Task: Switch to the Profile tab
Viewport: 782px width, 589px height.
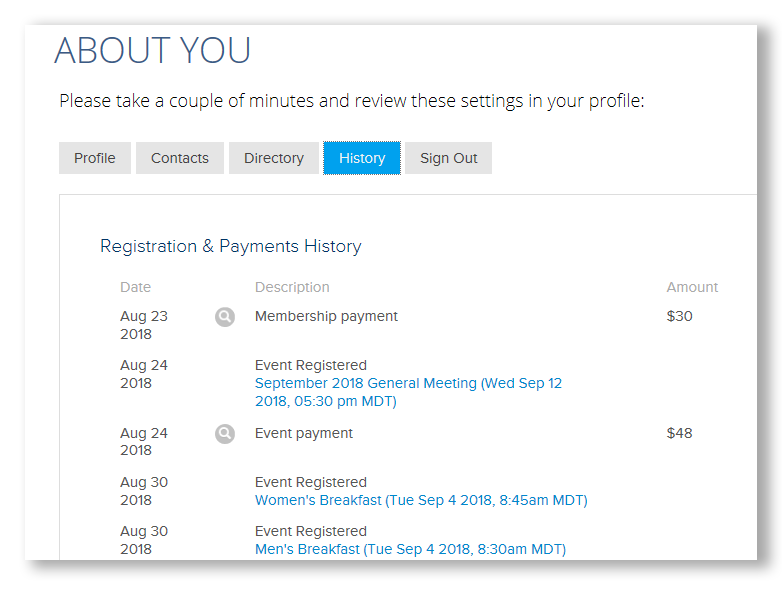Action: point(95,158)
